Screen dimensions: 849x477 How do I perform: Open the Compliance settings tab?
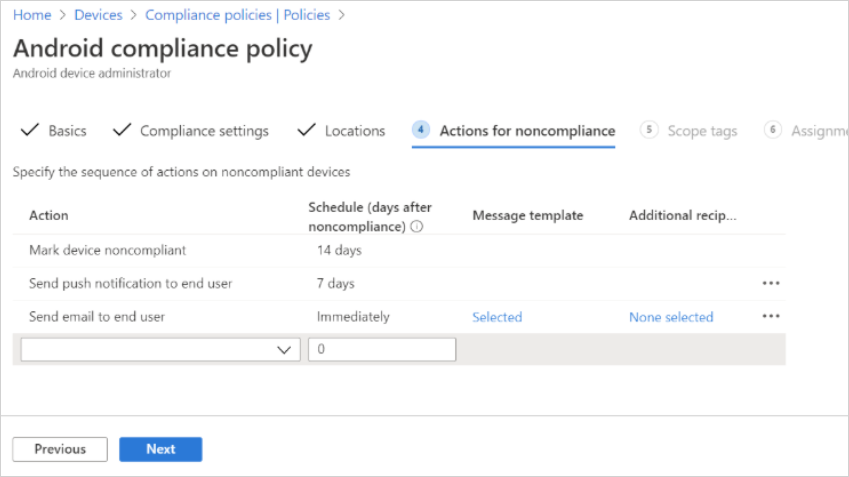[204, 131]
